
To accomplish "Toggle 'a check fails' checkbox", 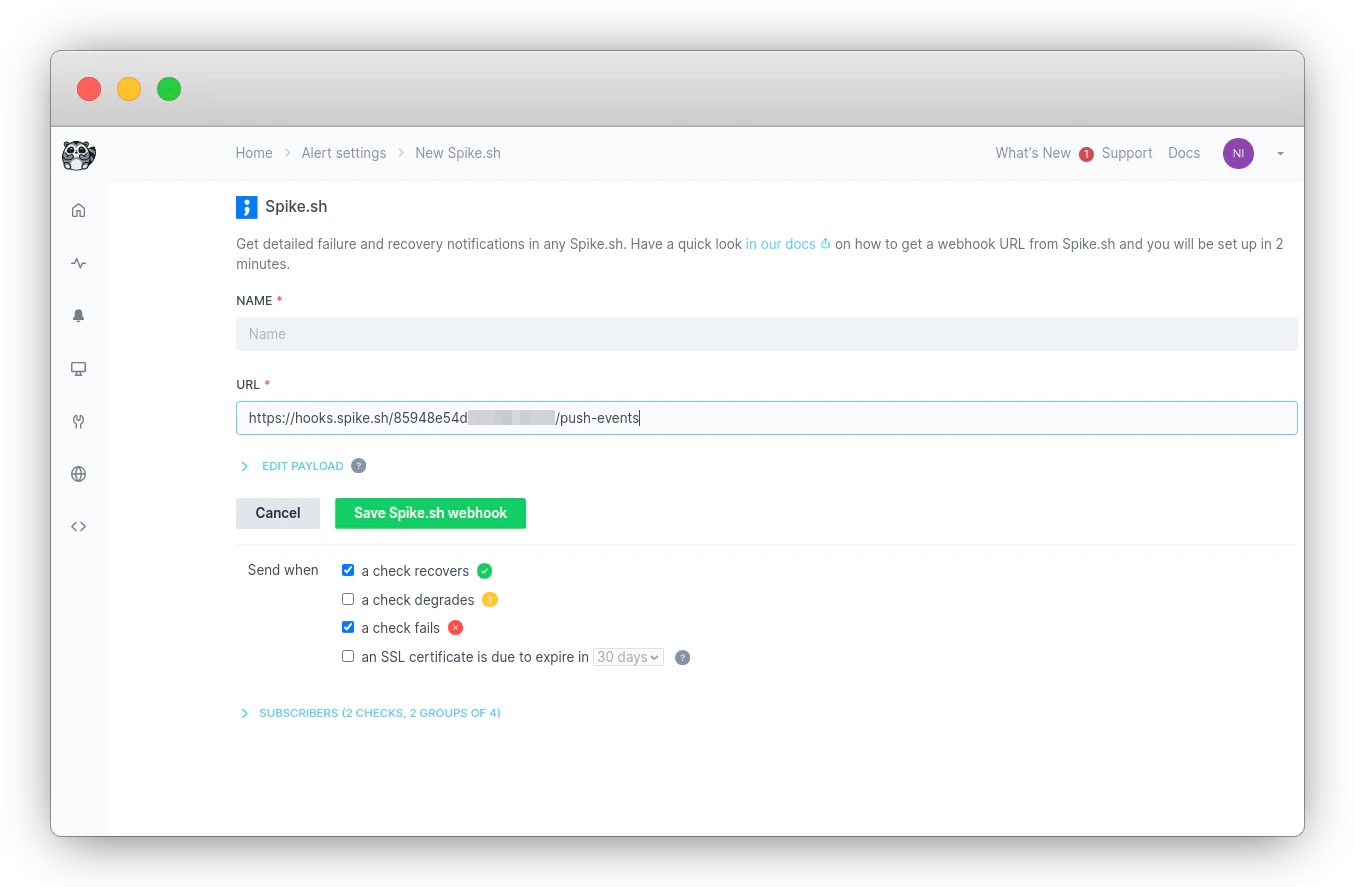I will point(348,627).
